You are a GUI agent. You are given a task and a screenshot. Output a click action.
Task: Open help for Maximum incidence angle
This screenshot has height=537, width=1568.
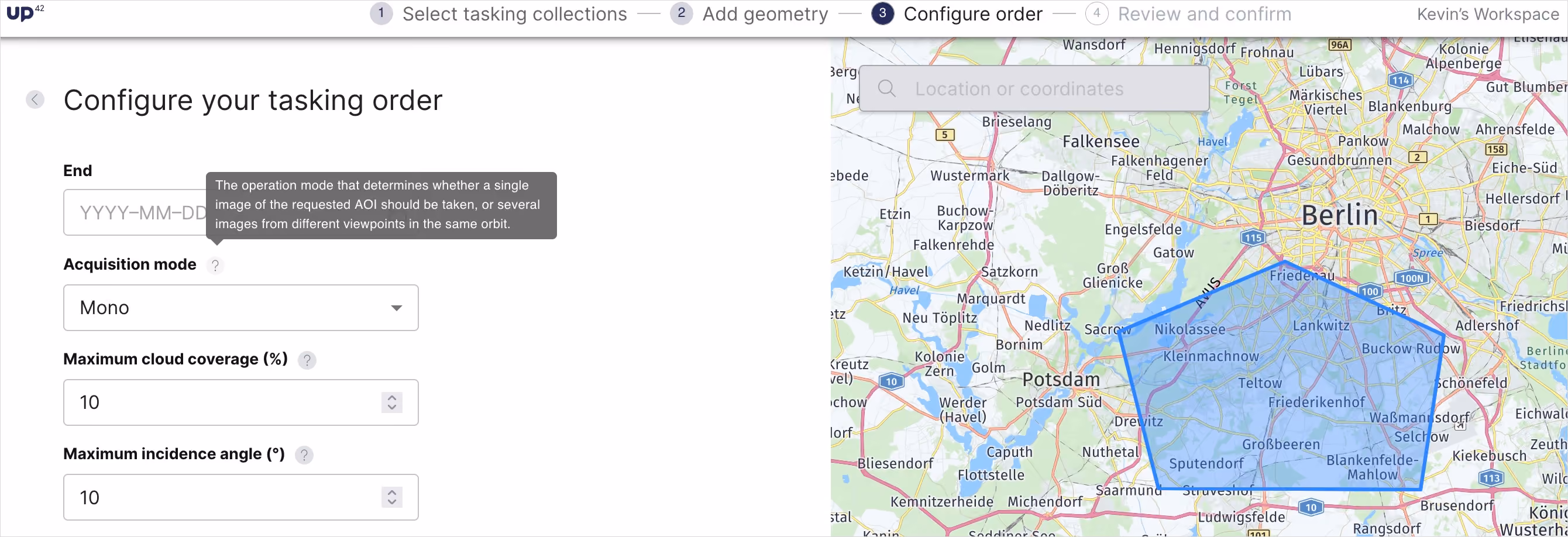pos(304,455)
